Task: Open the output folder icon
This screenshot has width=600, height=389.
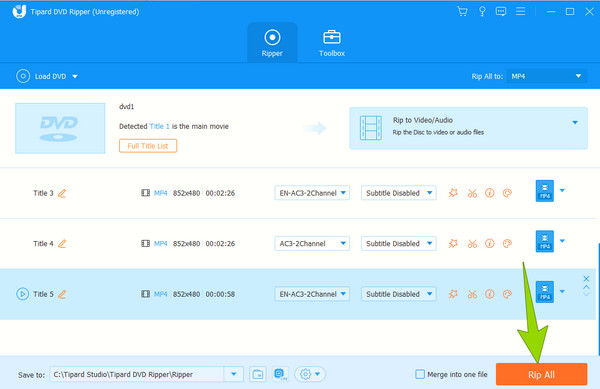Action: point(258,374)
